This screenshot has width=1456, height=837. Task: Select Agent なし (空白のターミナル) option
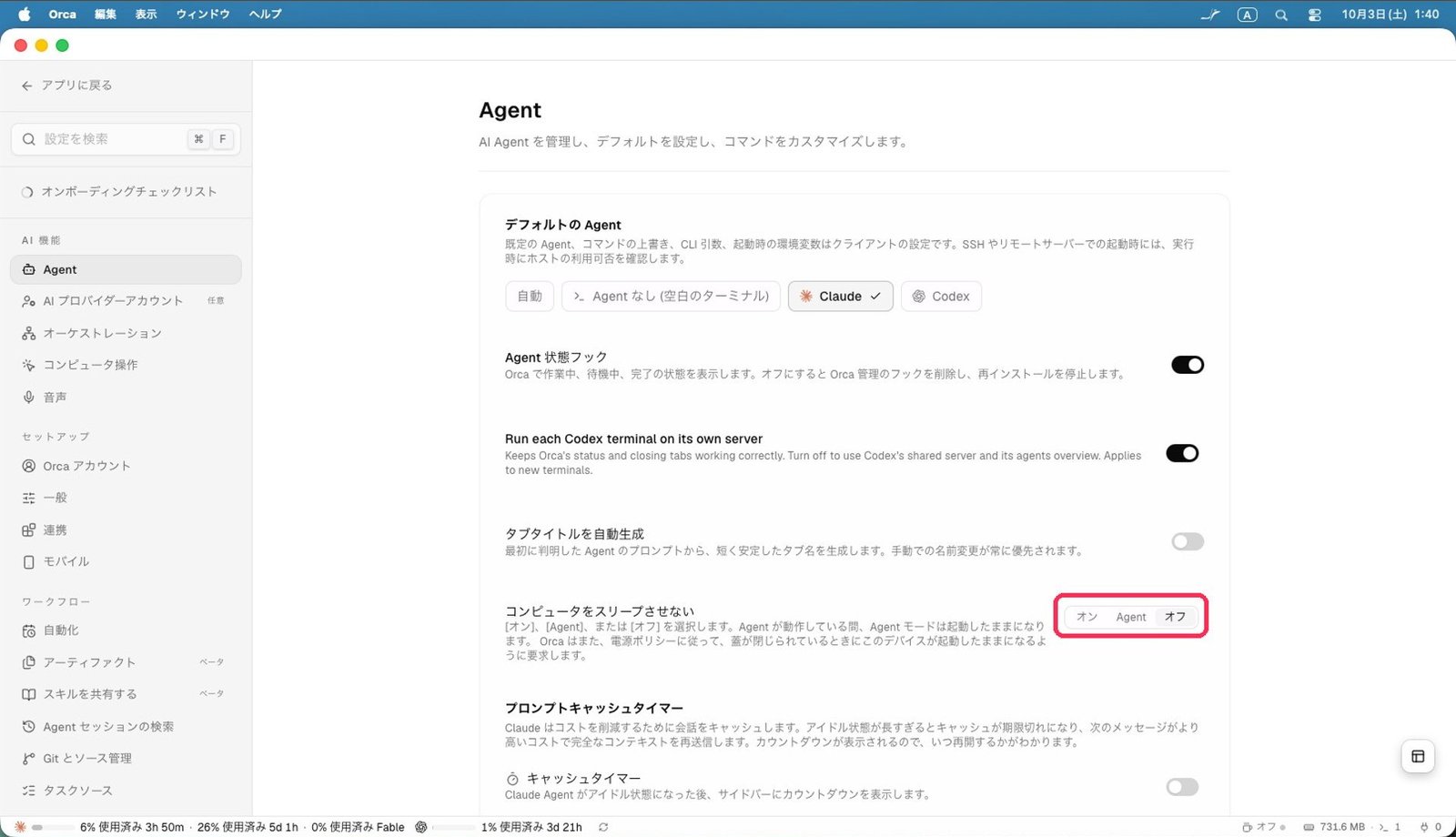671,297
